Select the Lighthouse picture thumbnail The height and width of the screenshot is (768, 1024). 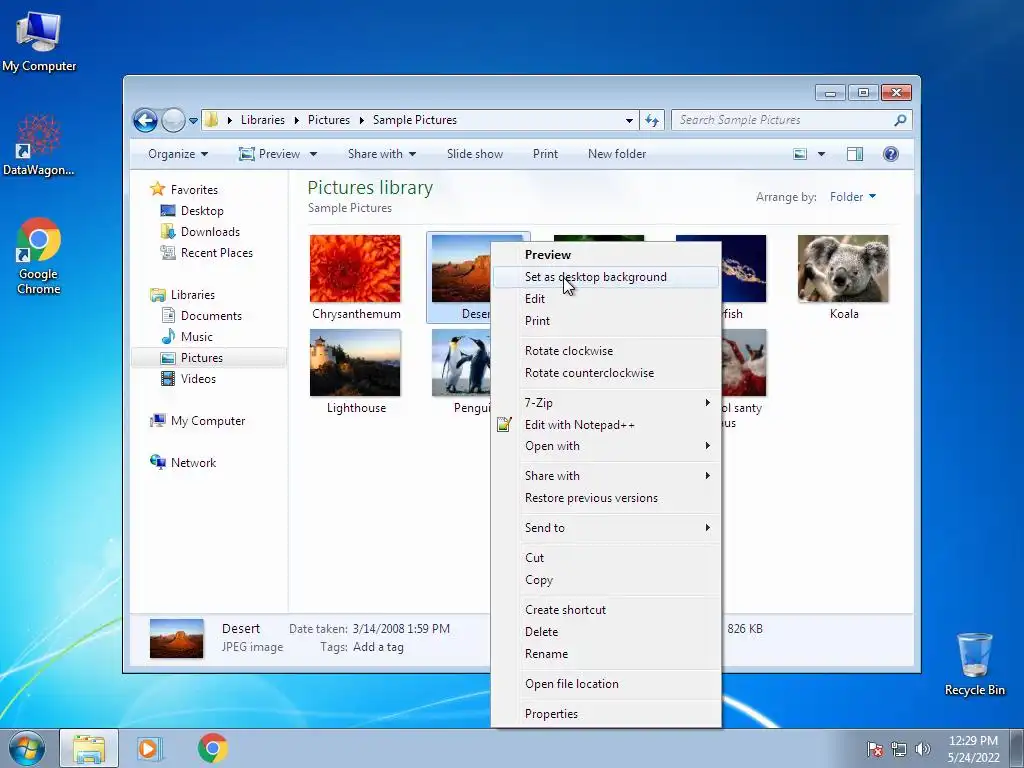(355, 362)
